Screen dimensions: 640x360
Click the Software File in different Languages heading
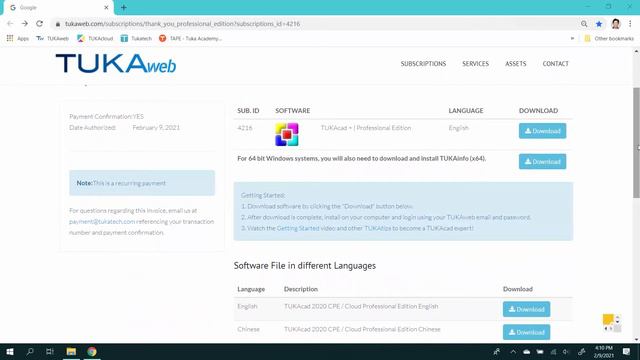(x=305, y=266)
